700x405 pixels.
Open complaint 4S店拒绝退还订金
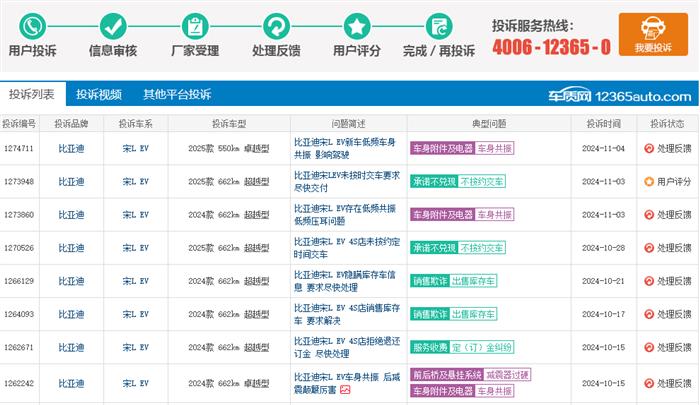(x=346, y=347)
